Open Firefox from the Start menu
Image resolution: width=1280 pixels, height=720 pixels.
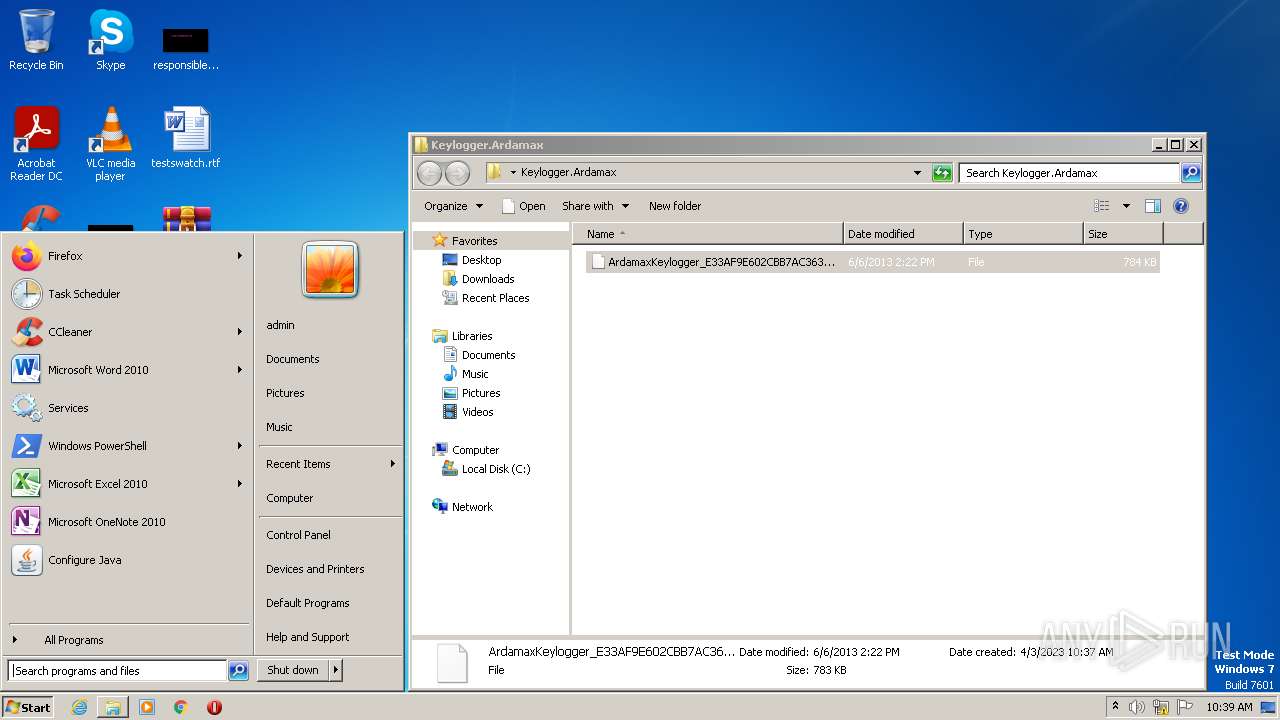point(126,256)
